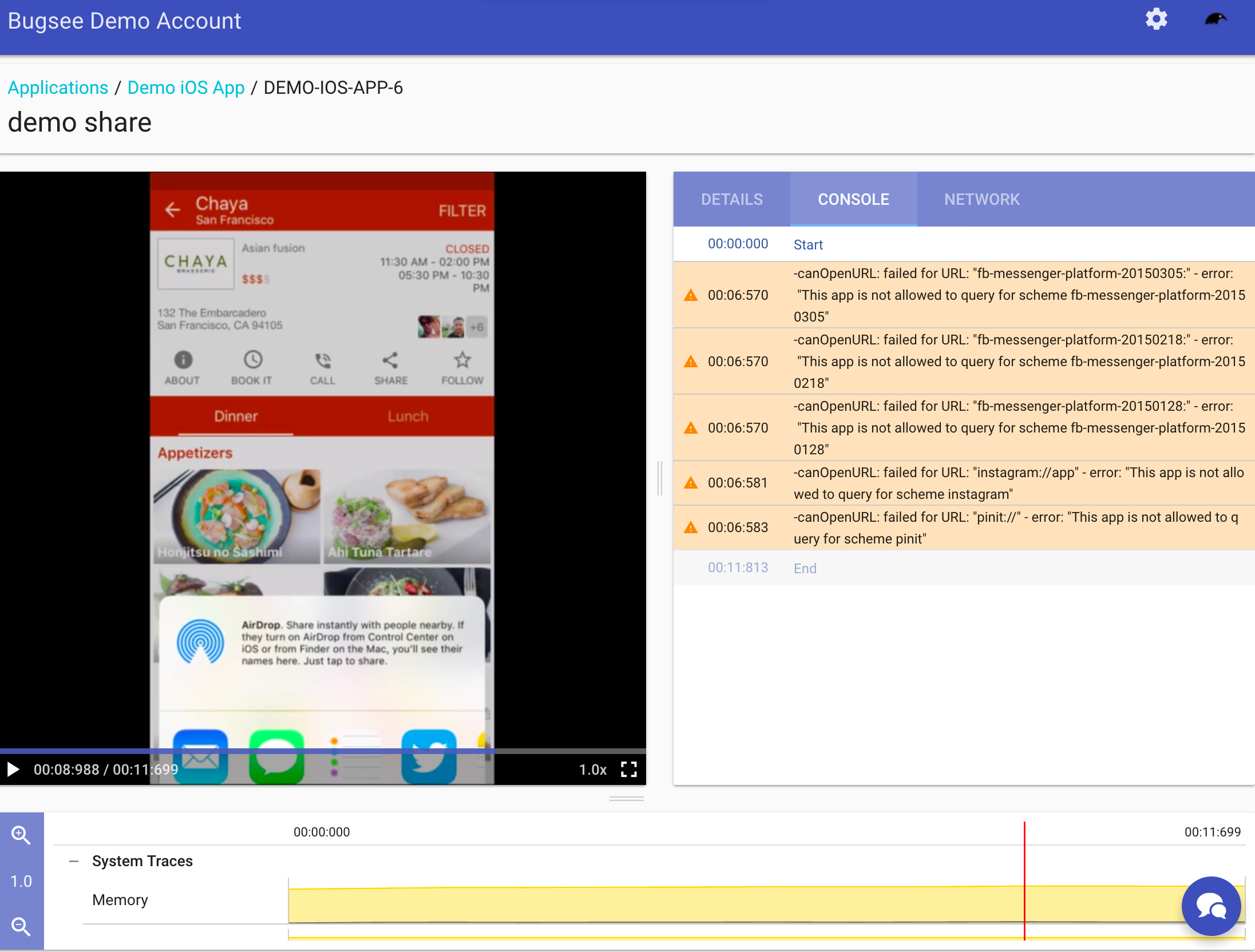
Task: Click the 00:11:699 timeline end label
Action: point(1212,832)
